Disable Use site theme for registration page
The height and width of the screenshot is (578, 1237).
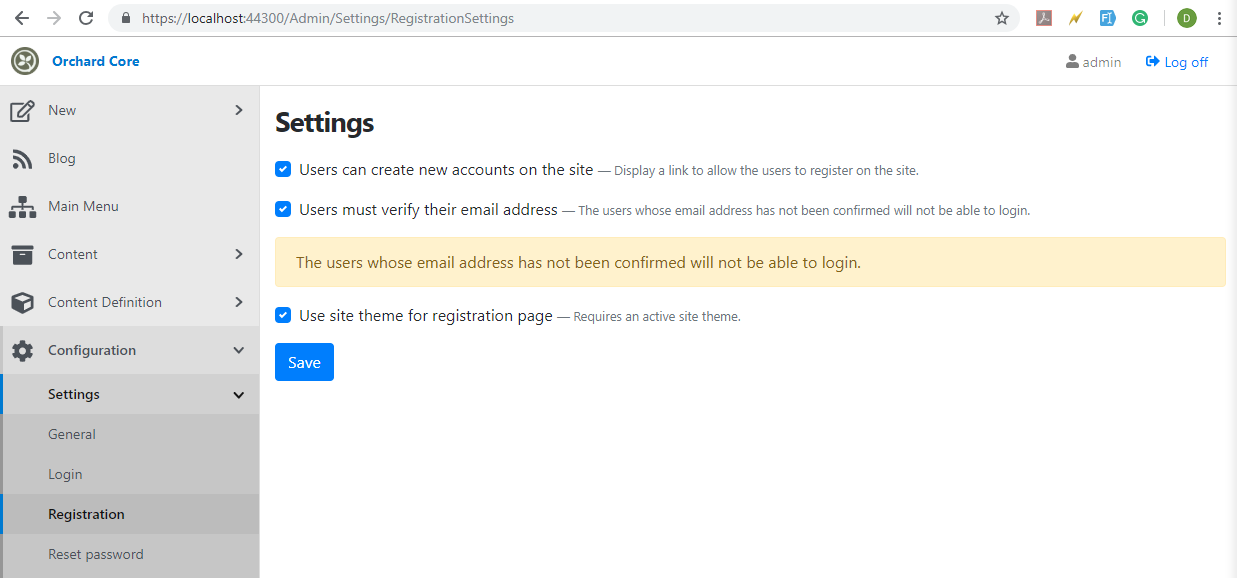283,315
